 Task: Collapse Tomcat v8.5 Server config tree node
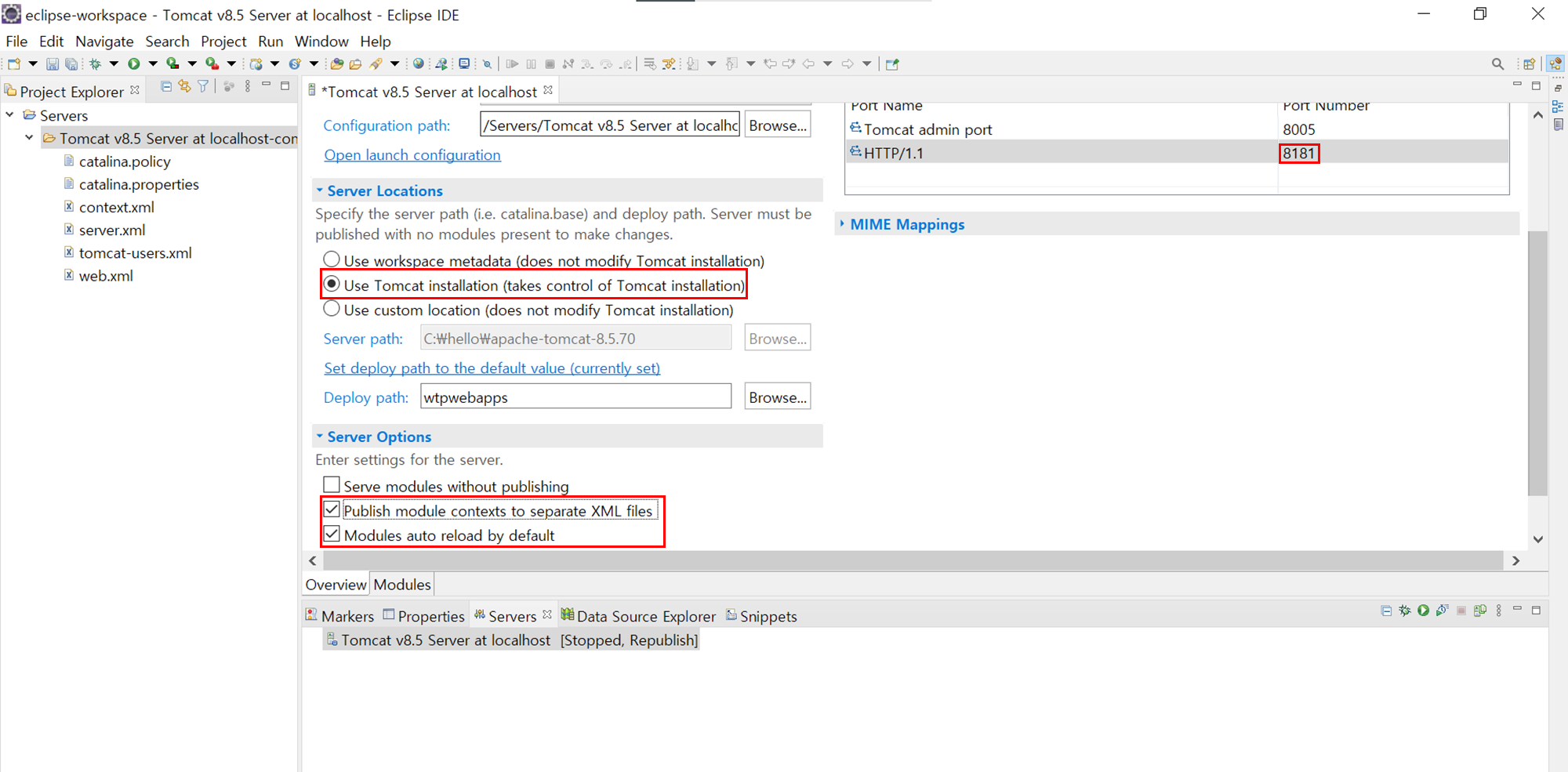pos(29,138)
